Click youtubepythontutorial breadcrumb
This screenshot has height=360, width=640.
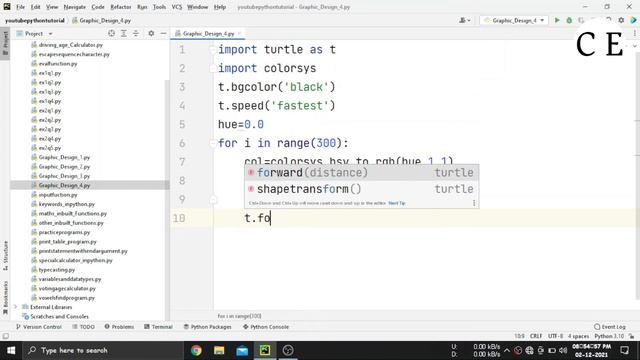pos(35,20)
